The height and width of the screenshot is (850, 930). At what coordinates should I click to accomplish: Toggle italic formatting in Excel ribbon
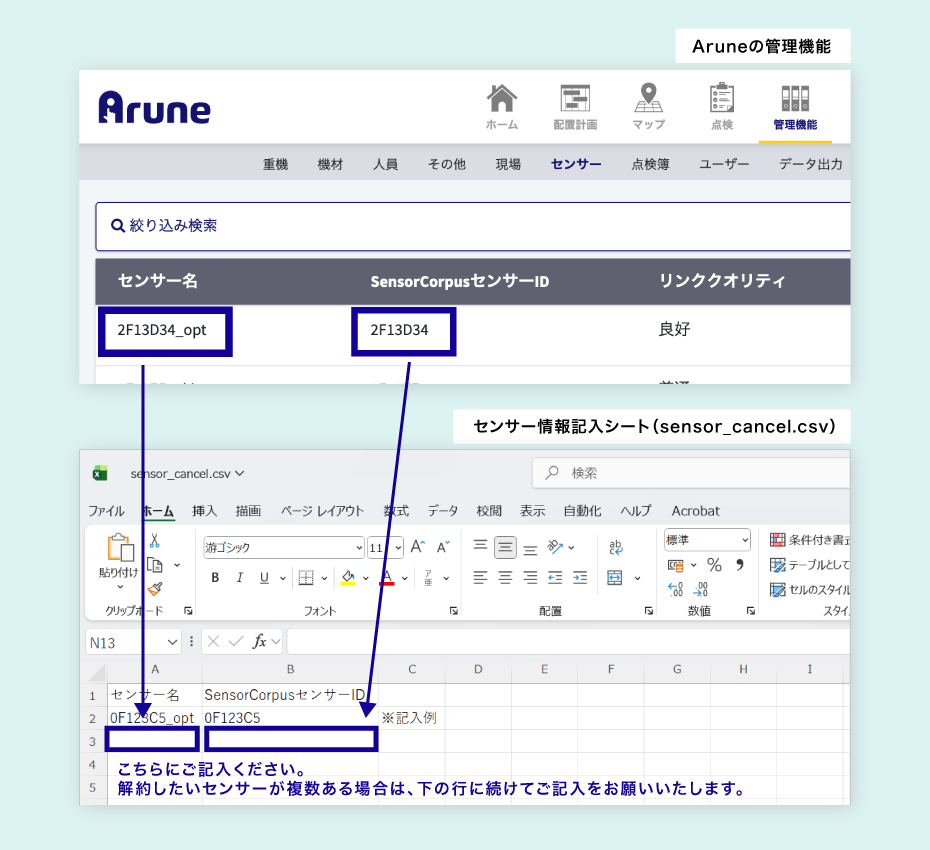(x=240, y=578)
